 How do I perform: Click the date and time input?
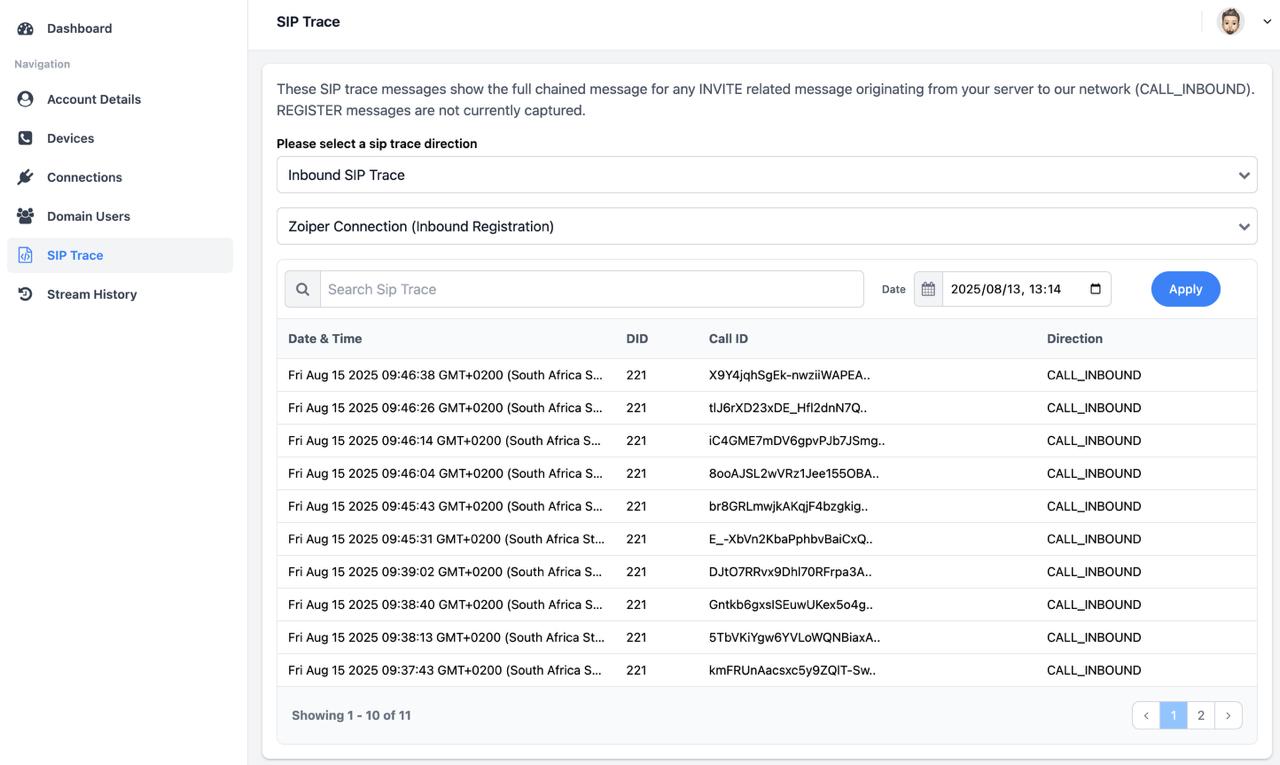click(x=1015, y=289)
